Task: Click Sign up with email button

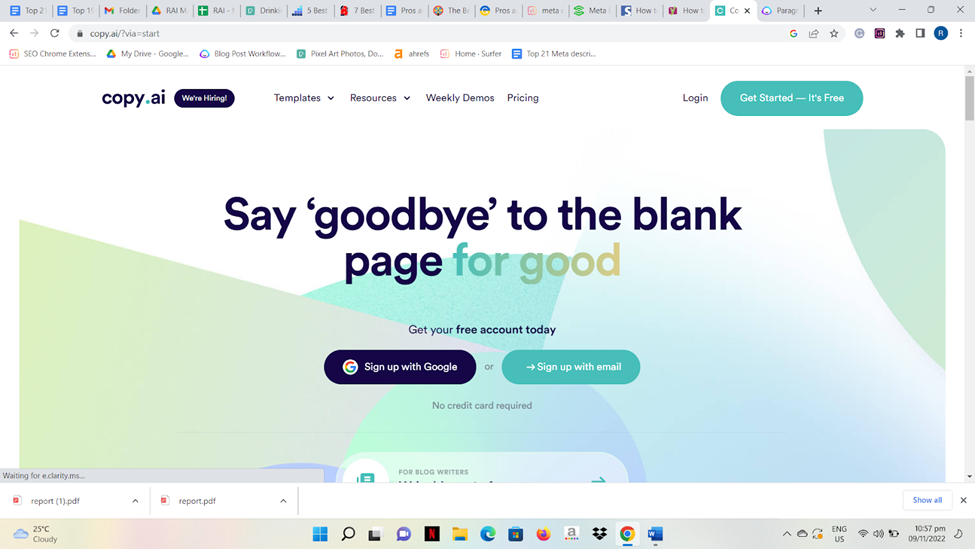Action: tap(571, 367)
